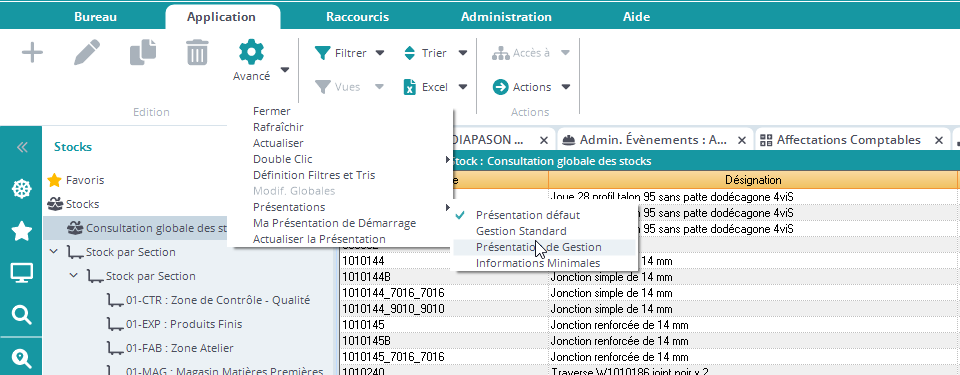960x375 pixels.
Task: Click the magnifier search icon in the sidebar
Action: click(x=22, y=316)
